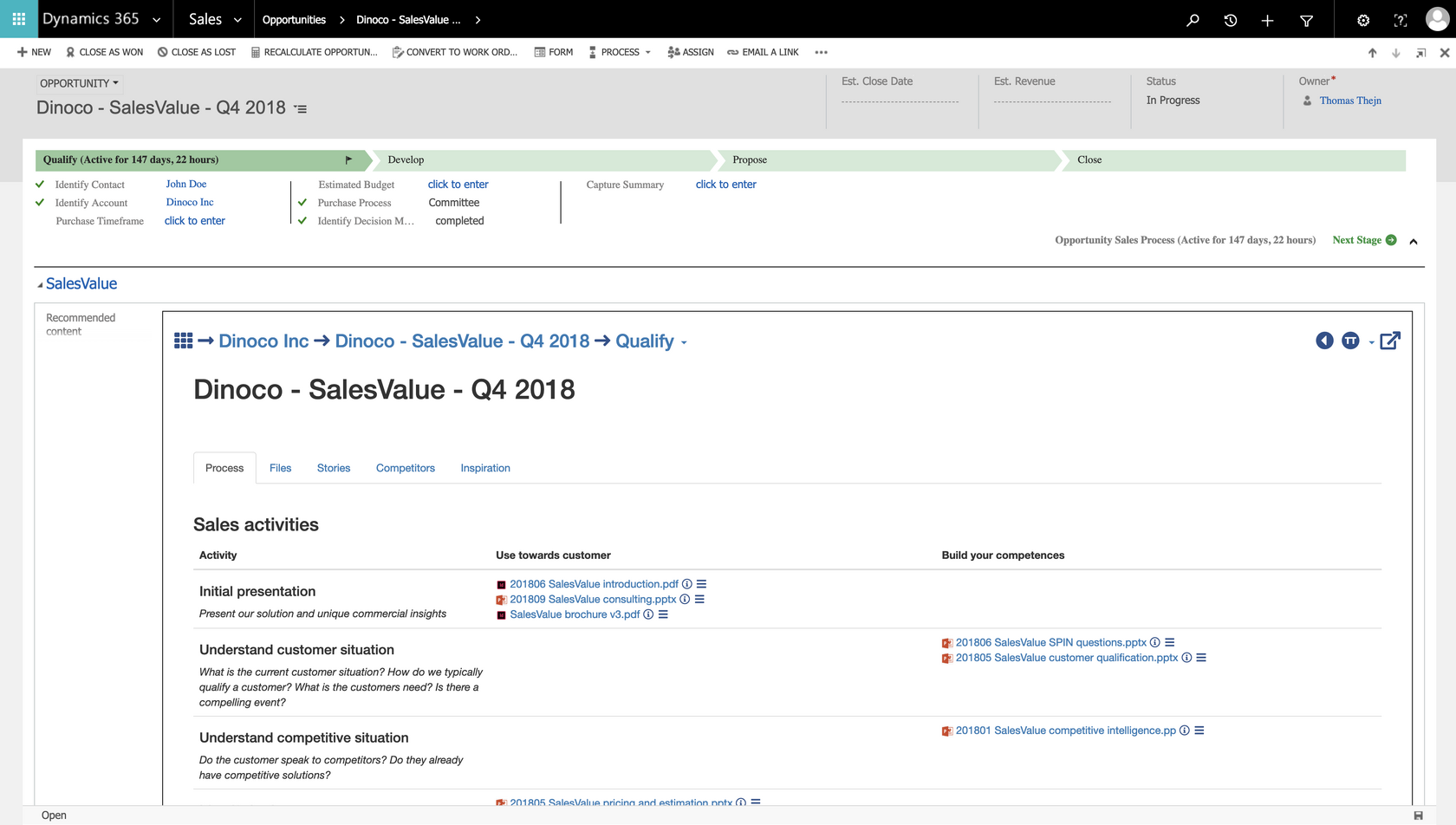Open menu for SalesValue brochure v3.pdf
This screenshot has width=1456, height=825.
click(x=663, y=614)
